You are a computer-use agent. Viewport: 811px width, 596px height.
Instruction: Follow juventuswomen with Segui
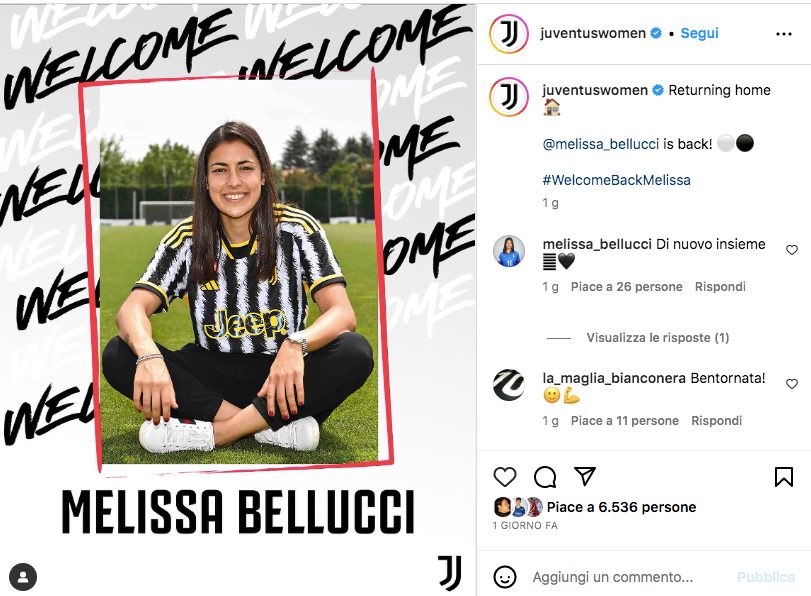(699, 33)
